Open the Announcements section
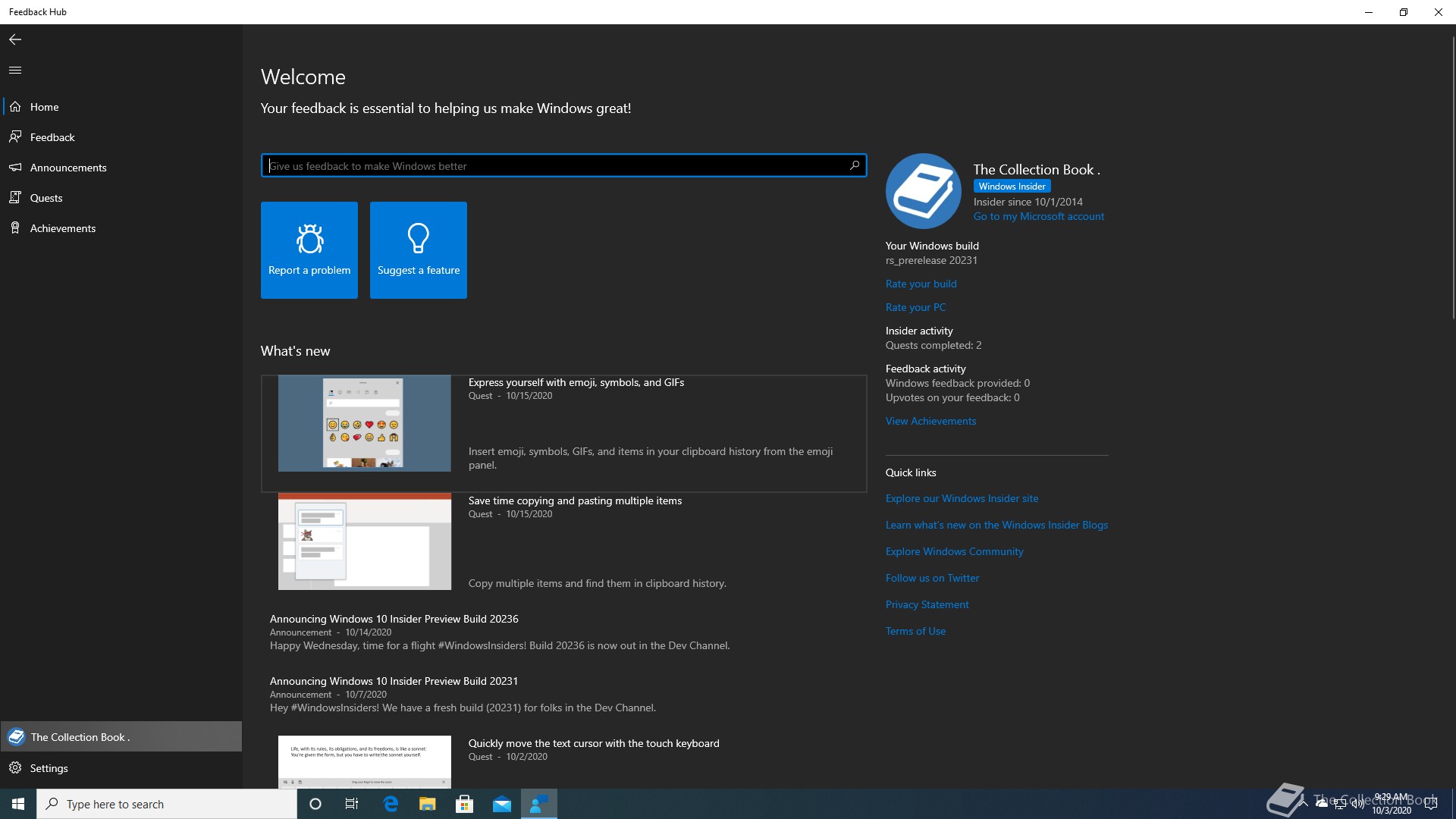The width and height of the screenshot is (1456, 819). 121,168
